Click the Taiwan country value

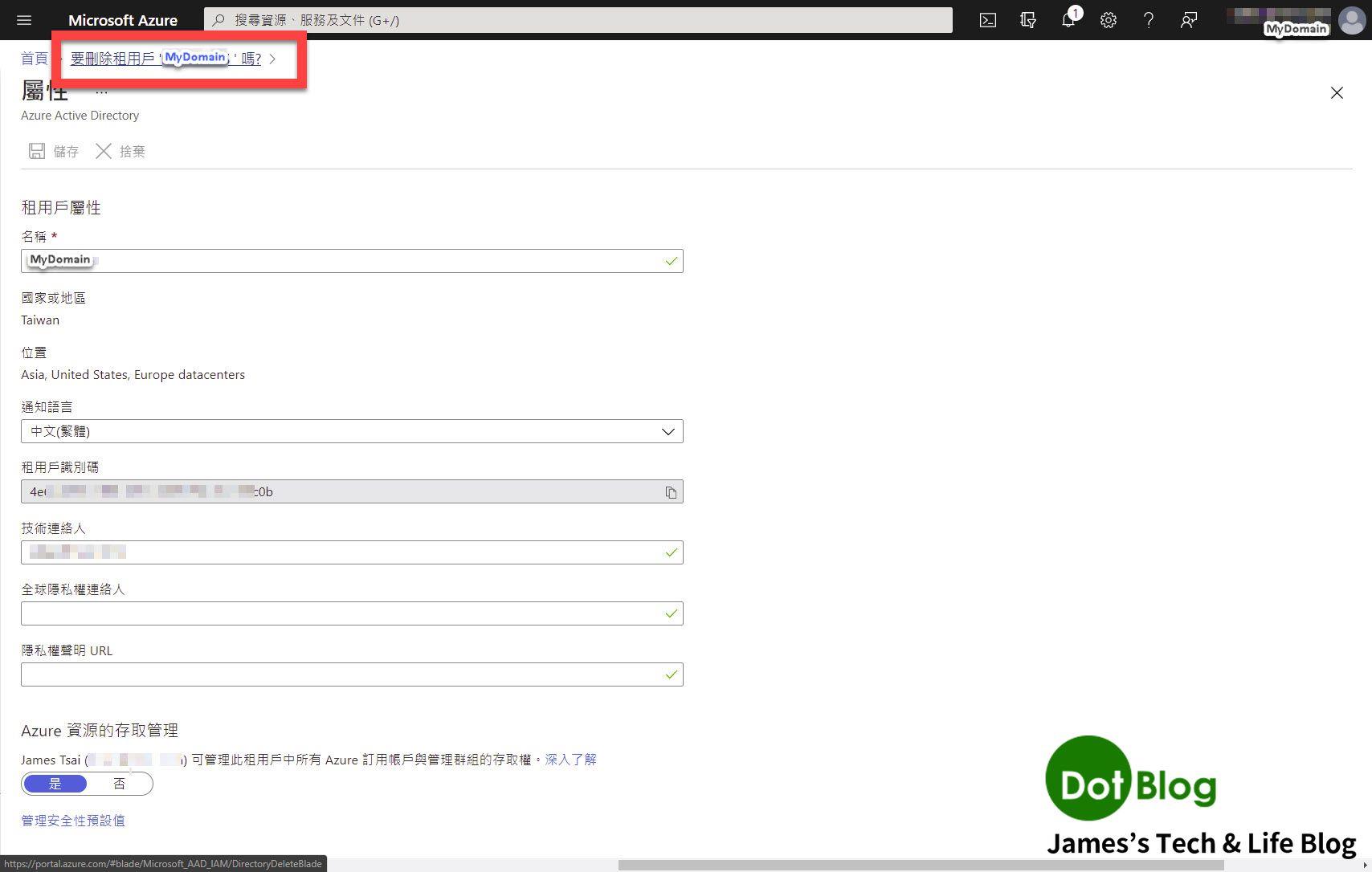[x=40, y=320]
